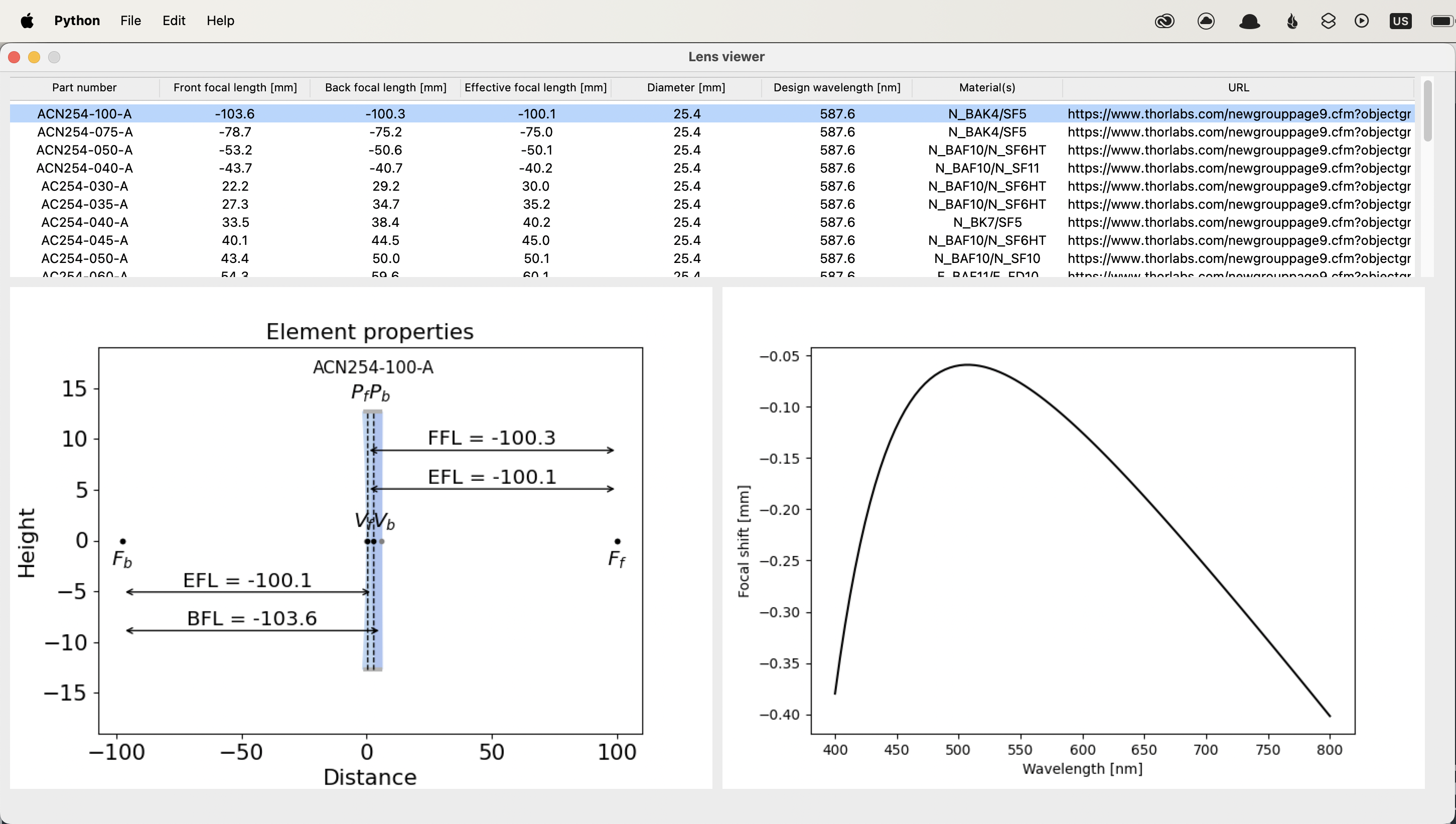The height and width of the screenshot is (824, 1456).
Task: Click the Creative Cloud menu bar icon
Action: coord(1164,21)
